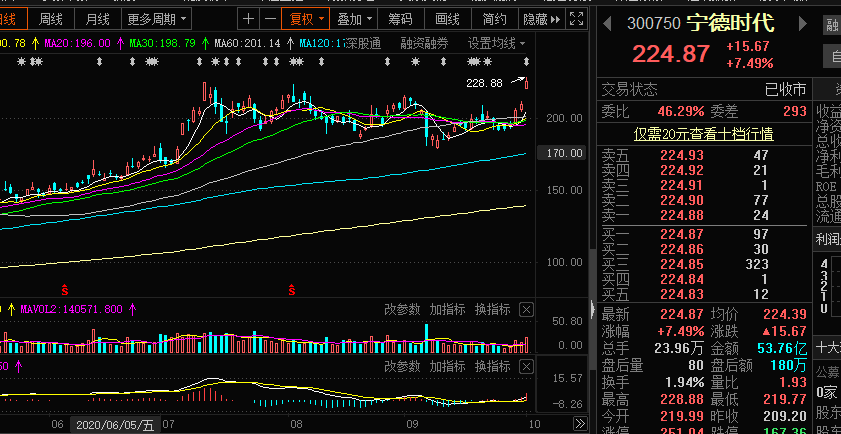
Task: Click the double-arrow icon after 隐藏
Action: (556, 19)
